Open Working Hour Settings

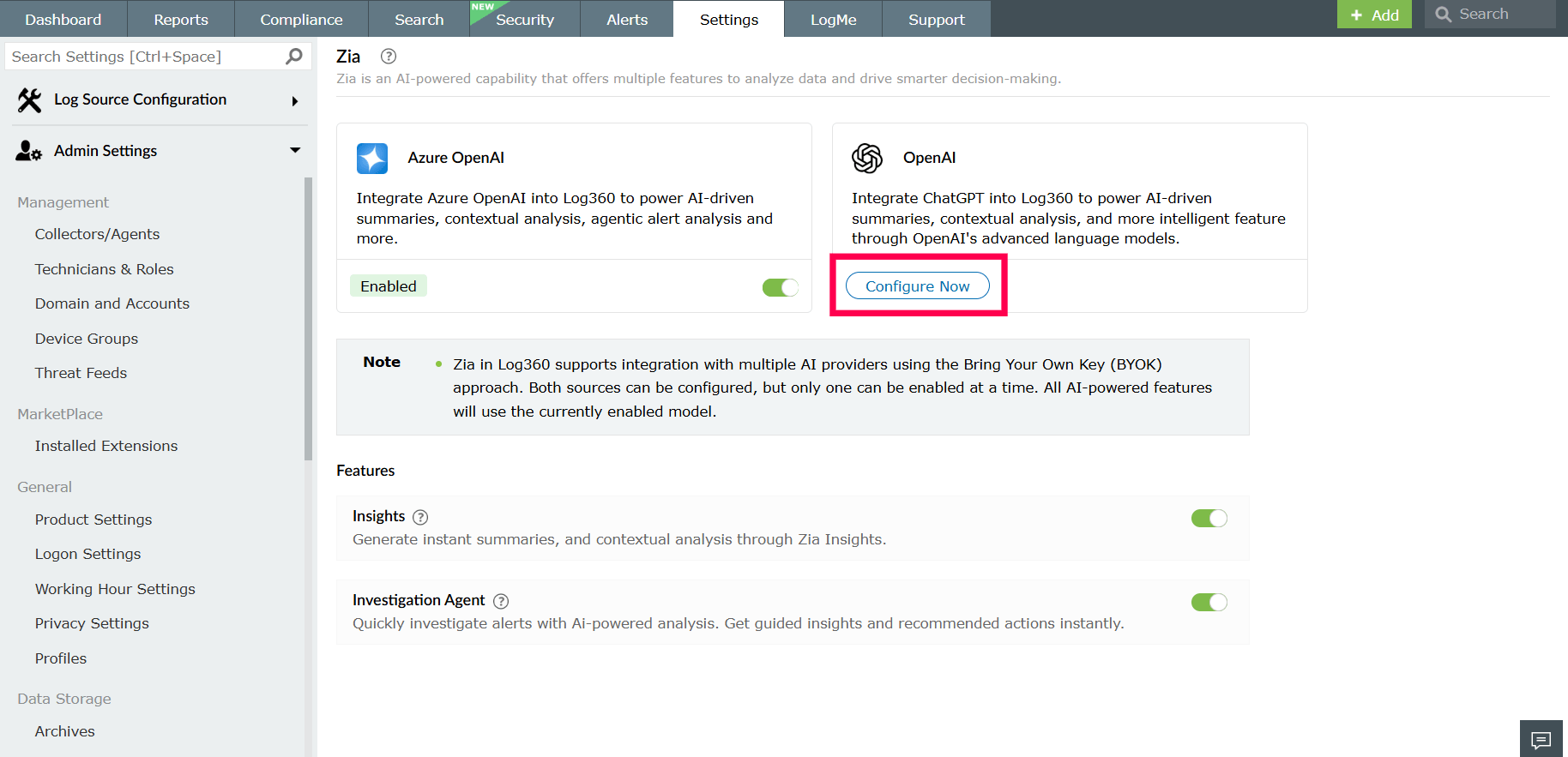[x=115, y=589]
